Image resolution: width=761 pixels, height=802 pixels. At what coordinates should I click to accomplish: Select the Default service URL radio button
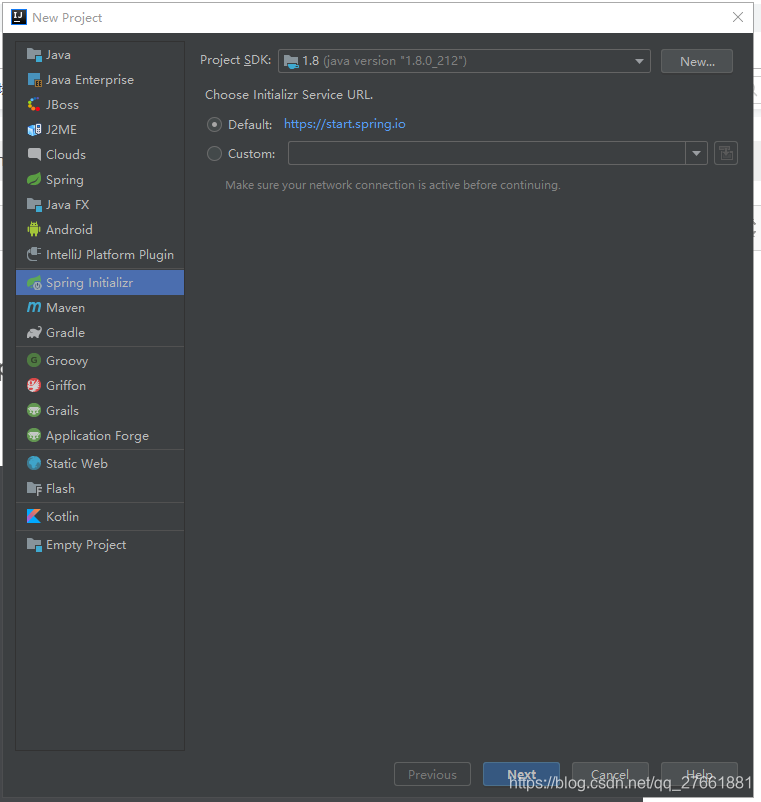coord(214,124)
